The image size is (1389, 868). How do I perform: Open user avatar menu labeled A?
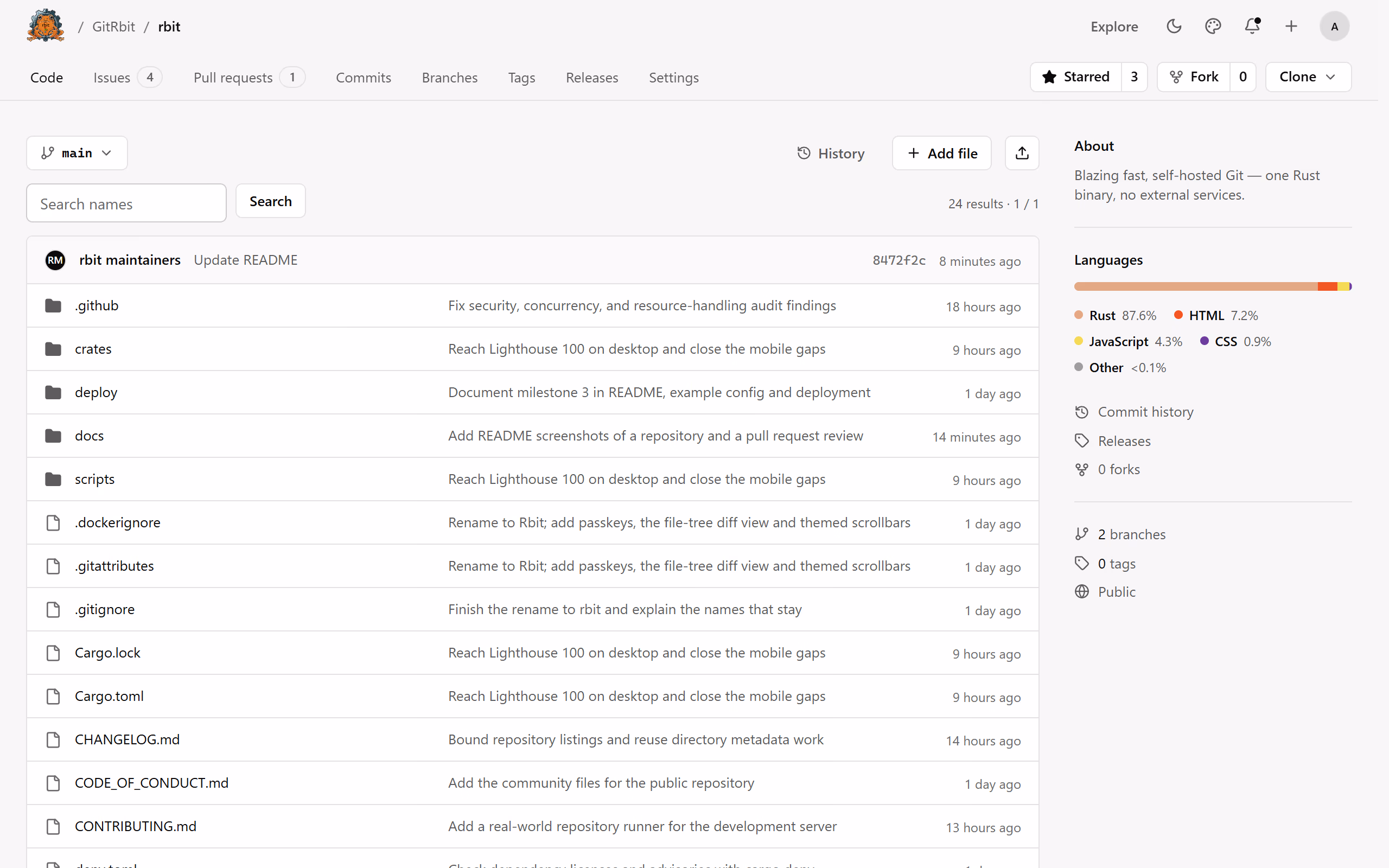click(1335, 27)
